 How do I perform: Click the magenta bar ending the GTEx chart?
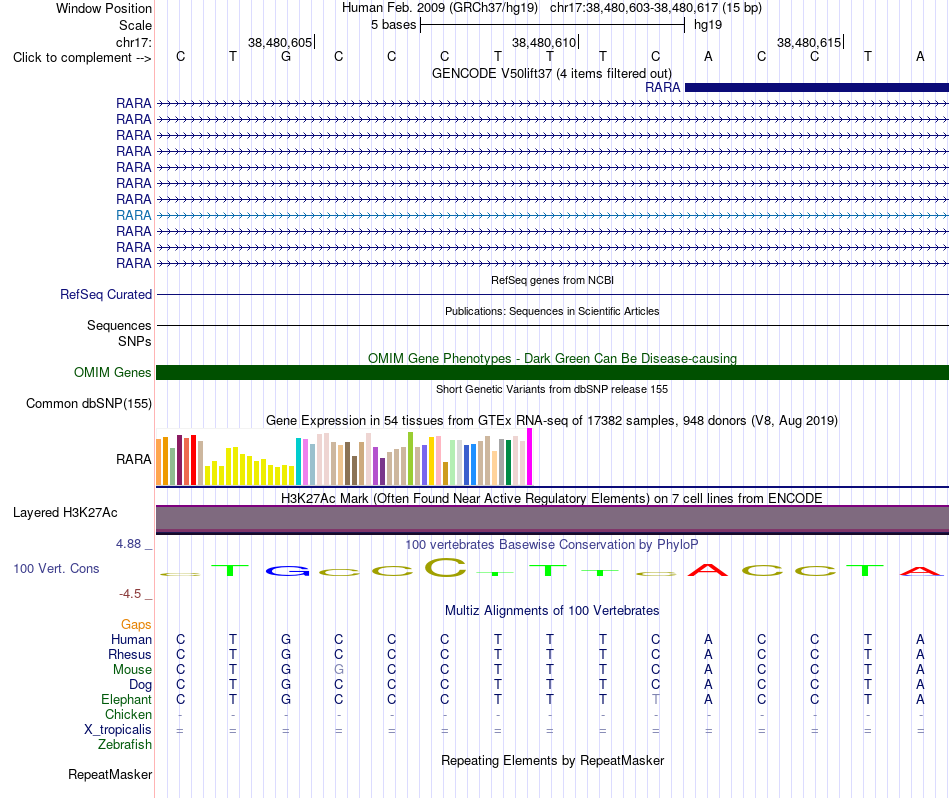[530, 457]
